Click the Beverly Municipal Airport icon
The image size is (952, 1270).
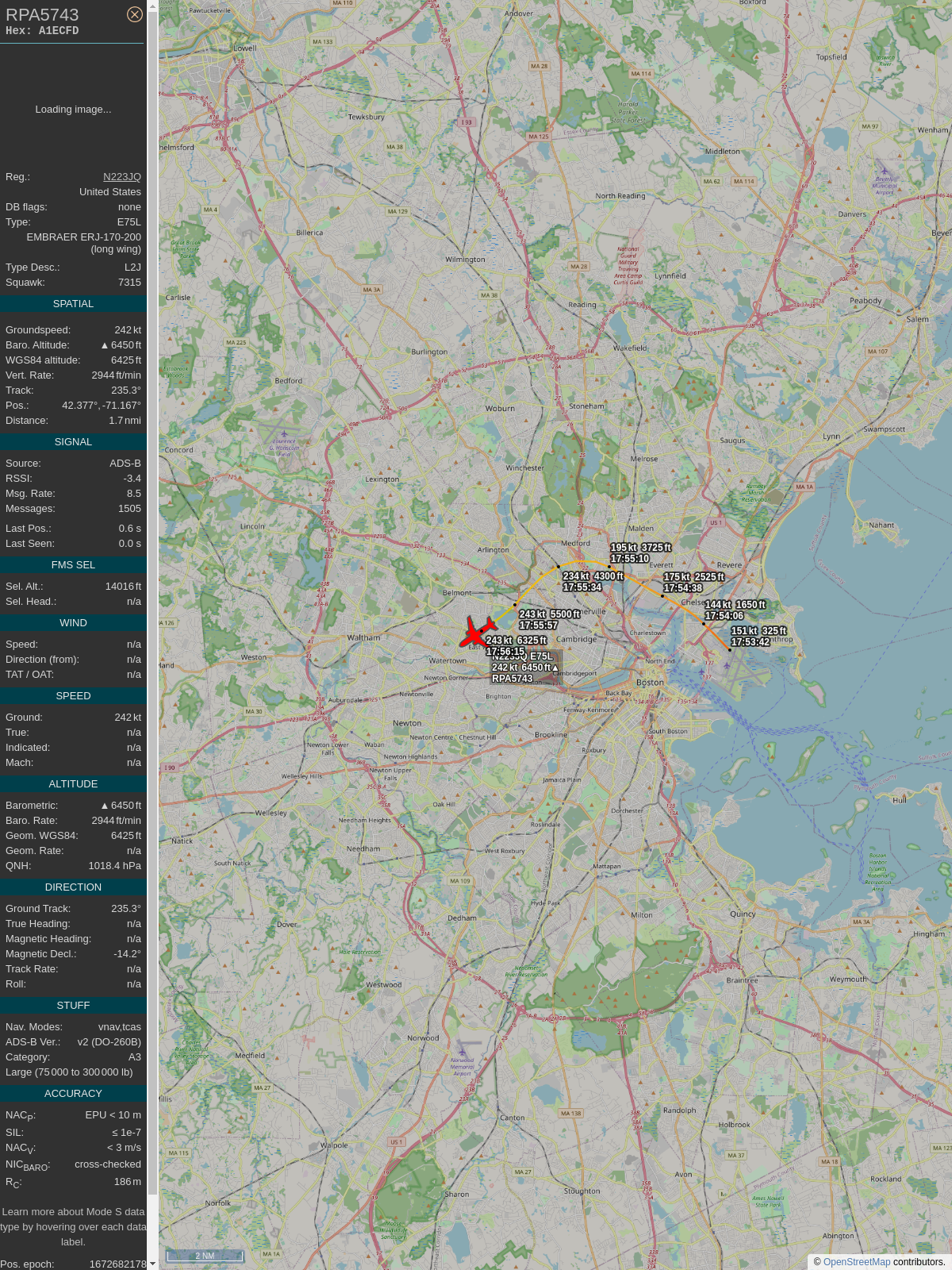884,170
